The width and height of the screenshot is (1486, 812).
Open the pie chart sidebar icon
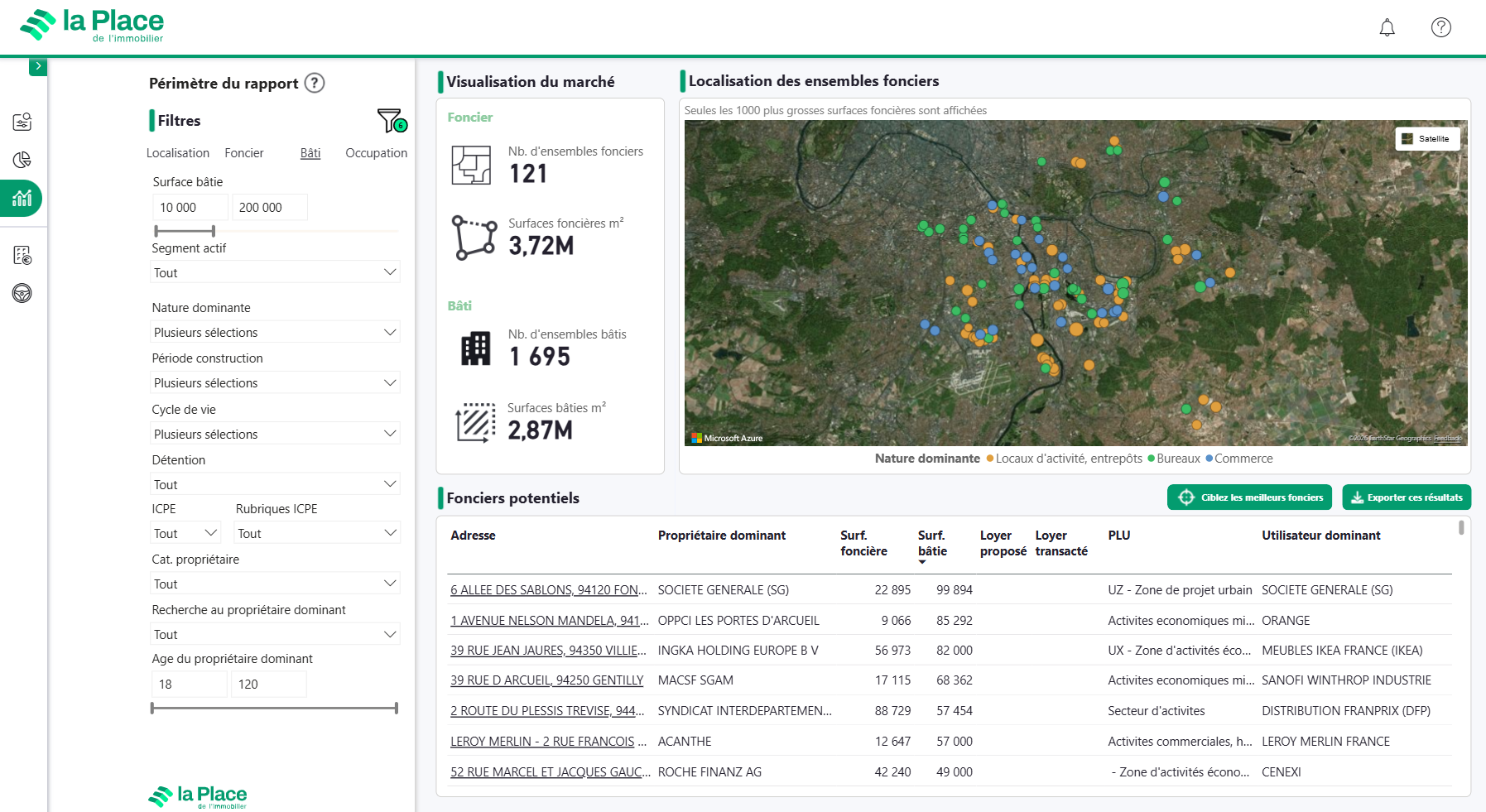[x=22, y=160]
